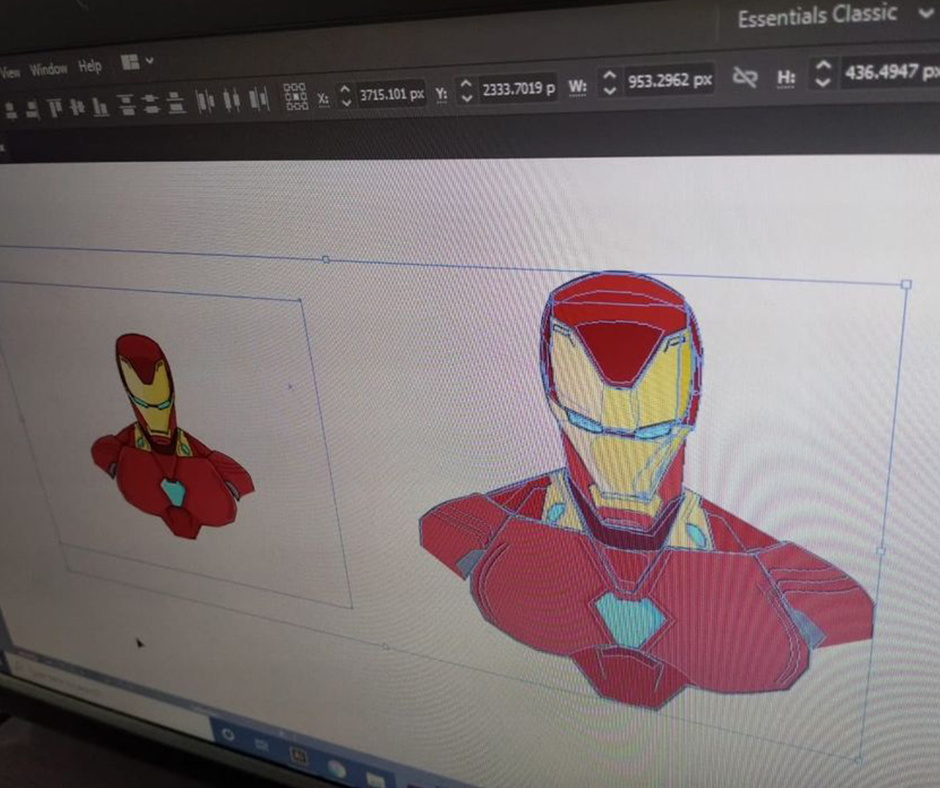
Task: Click the right-middle bounding box handle
Action: coord(880,551)
